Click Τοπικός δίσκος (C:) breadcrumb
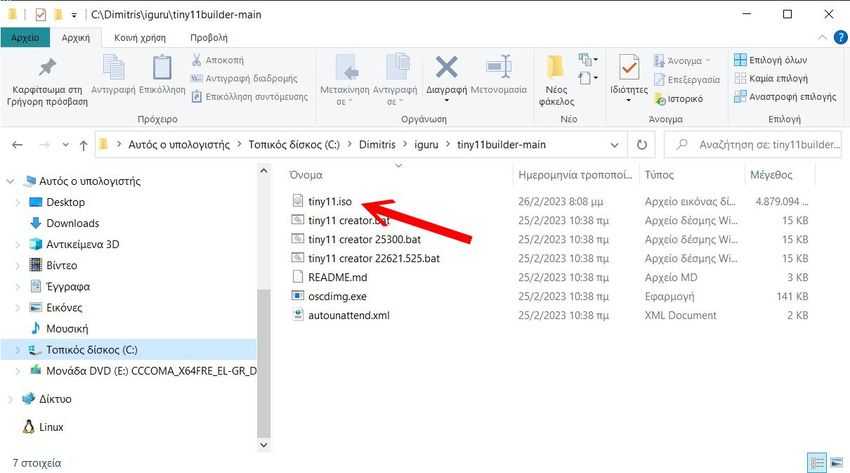The image size is (850, 473). [x=294, y=145]
